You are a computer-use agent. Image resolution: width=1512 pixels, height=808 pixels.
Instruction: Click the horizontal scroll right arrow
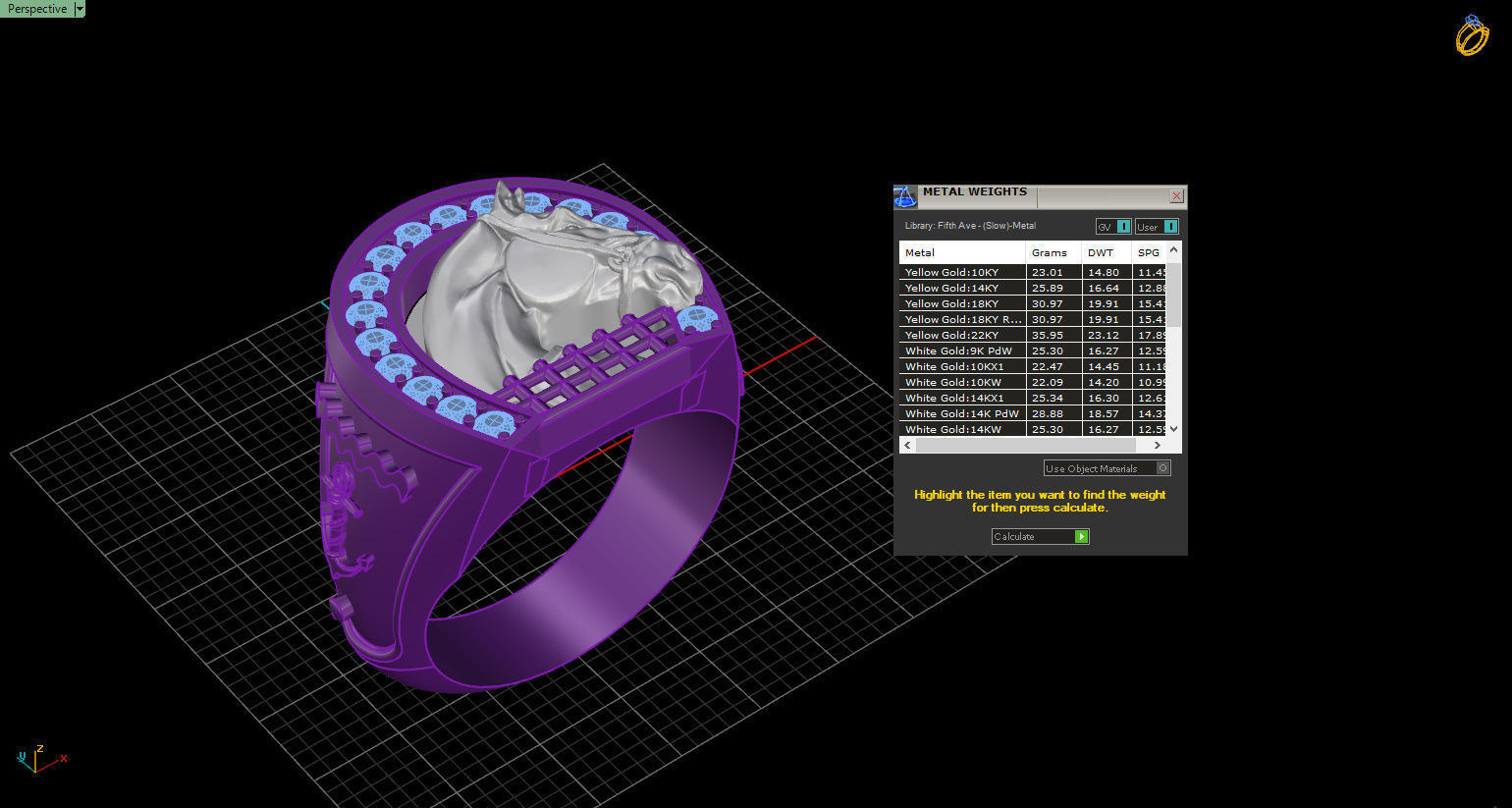point(1158,445)
